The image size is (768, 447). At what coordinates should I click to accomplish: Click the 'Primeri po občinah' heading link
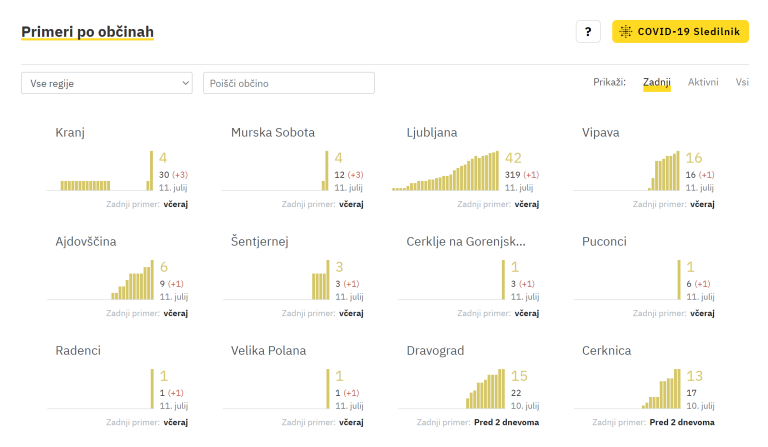87,32
